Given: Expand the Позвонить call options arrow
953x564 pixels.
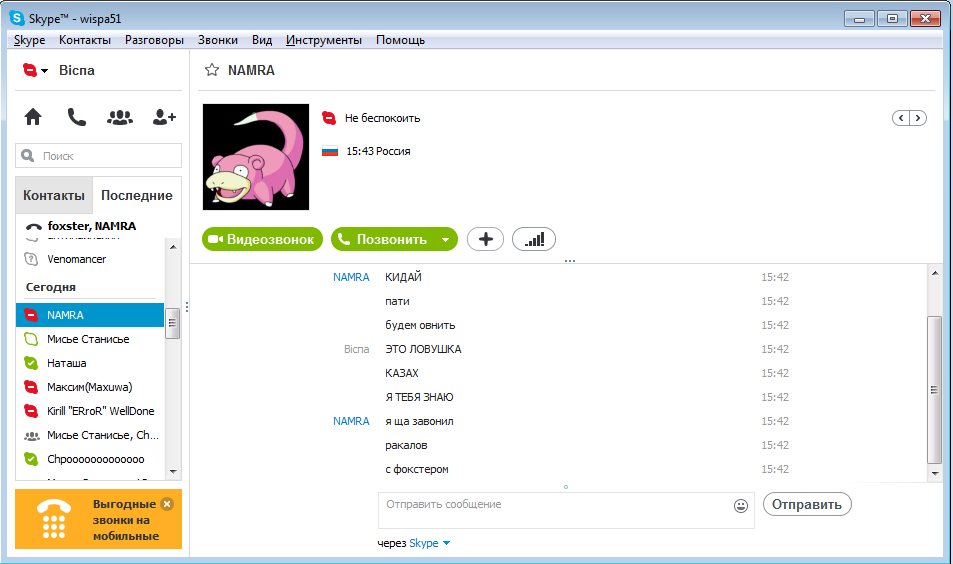Looking at the screenshot, I should tap(445, 240).
